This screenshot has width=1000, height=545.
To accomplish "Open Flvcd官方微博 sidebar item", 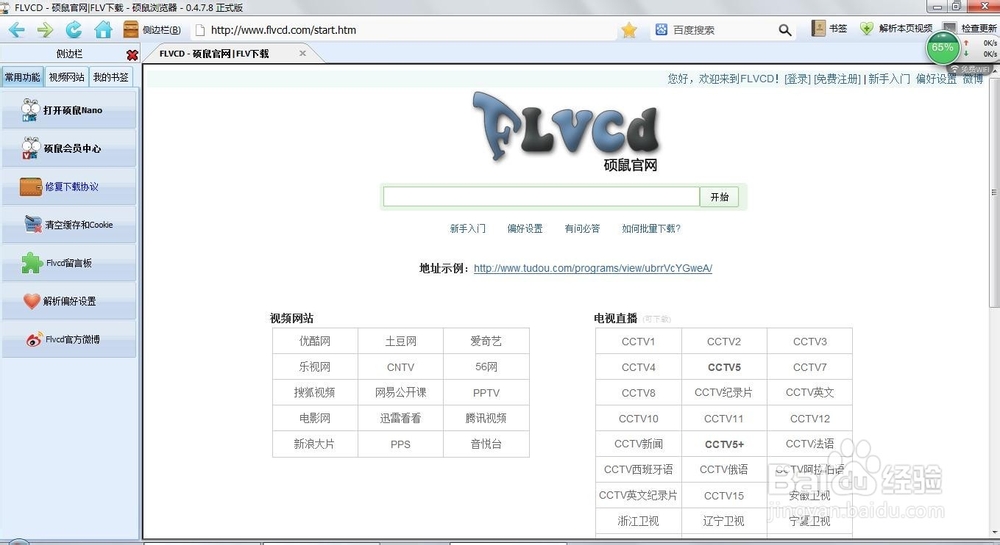I will 69,339.
